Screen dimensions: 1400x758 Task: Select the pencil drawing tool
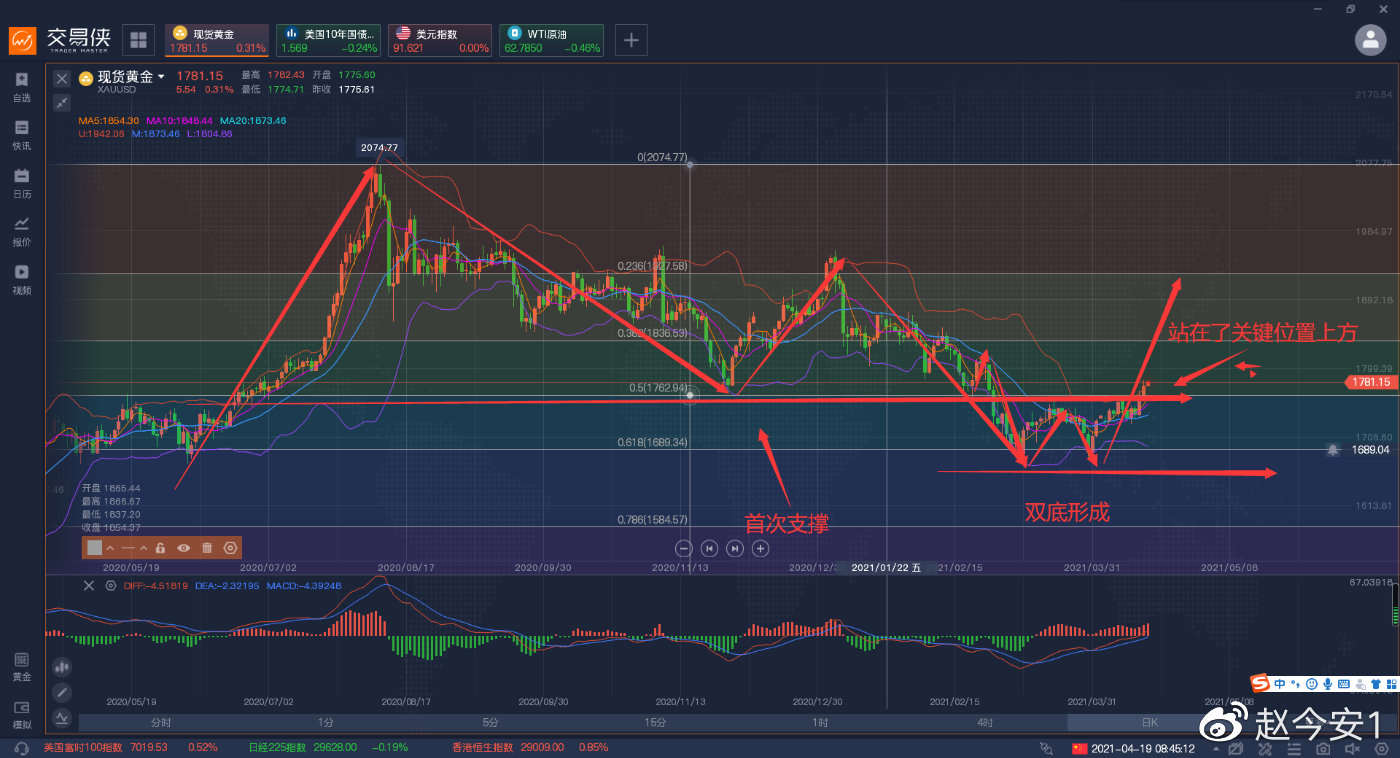point(62,692)
